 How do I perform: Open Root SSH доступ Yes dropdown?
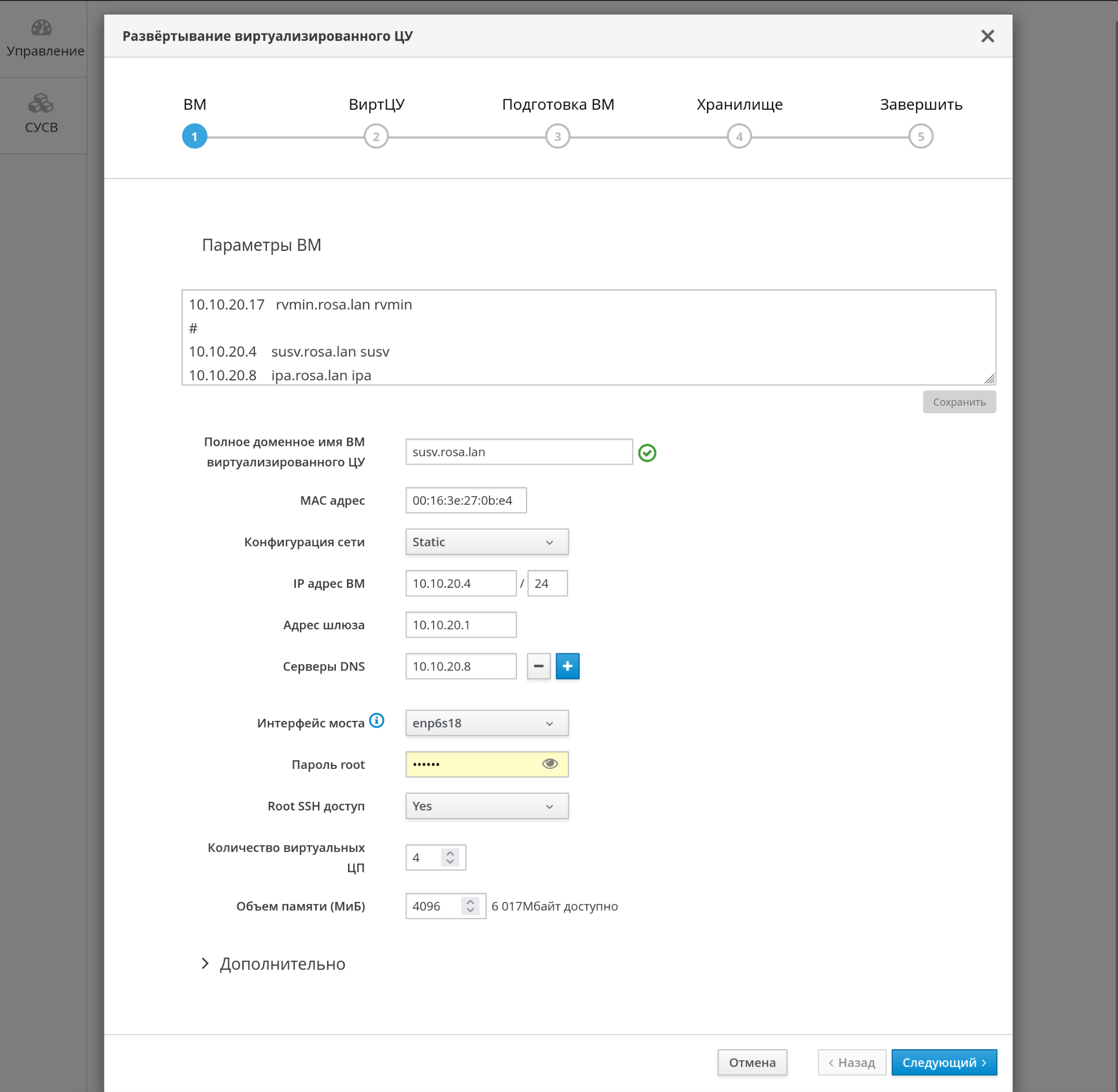[x=487, y=806]
